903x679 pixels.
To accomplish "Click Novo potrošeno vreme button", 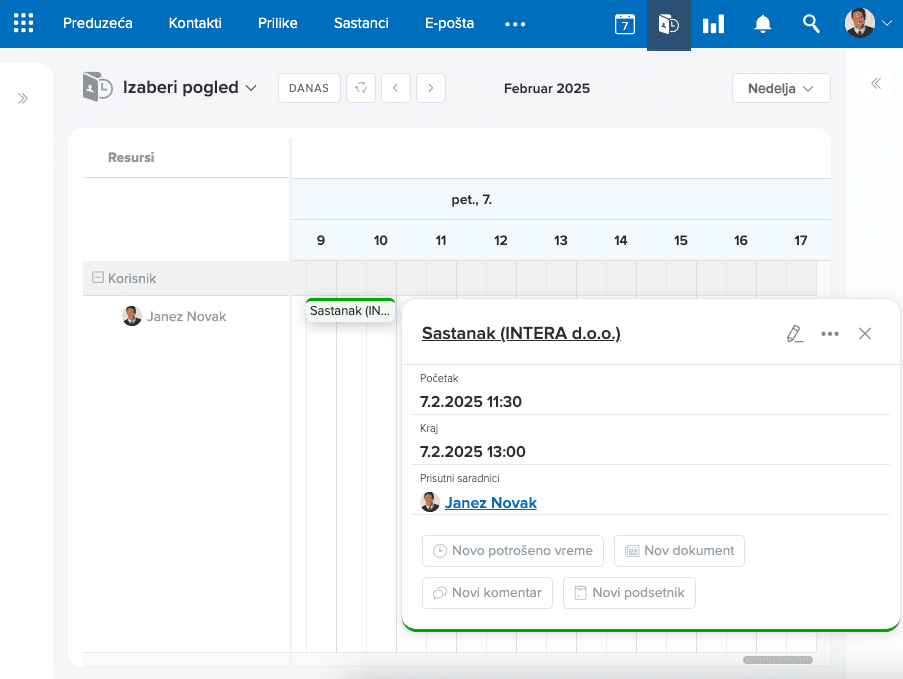I will 513,551.
